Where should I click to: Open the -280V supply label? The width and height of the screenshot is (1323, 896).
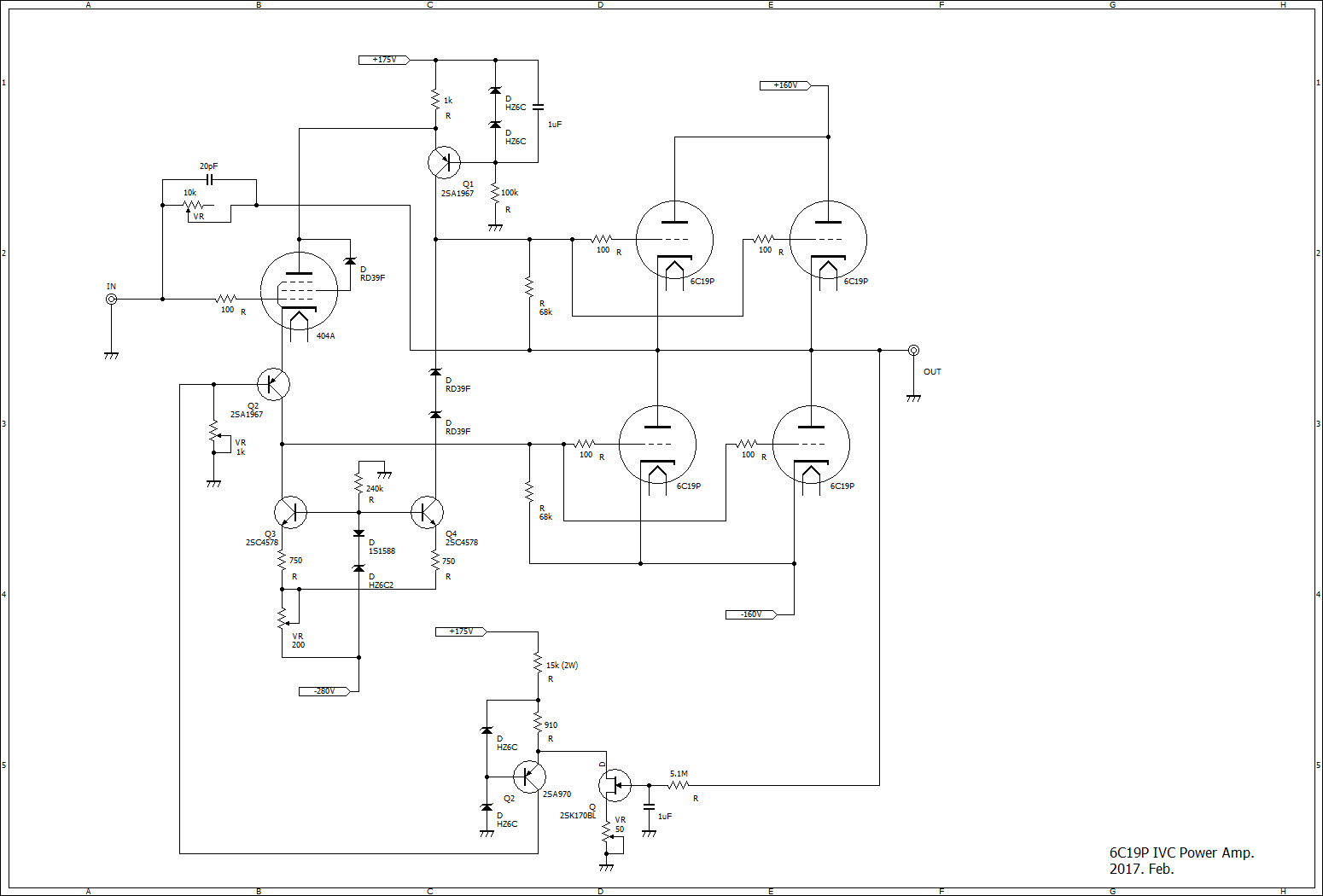click(323, 691)
